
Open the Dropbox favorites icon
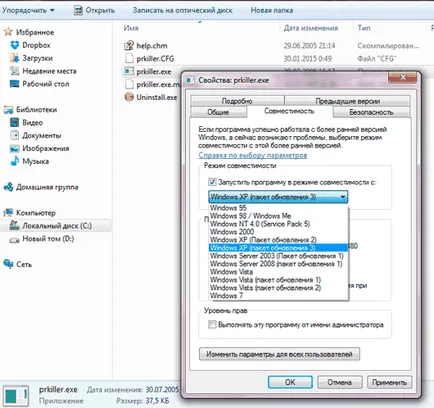click(15, 45)
